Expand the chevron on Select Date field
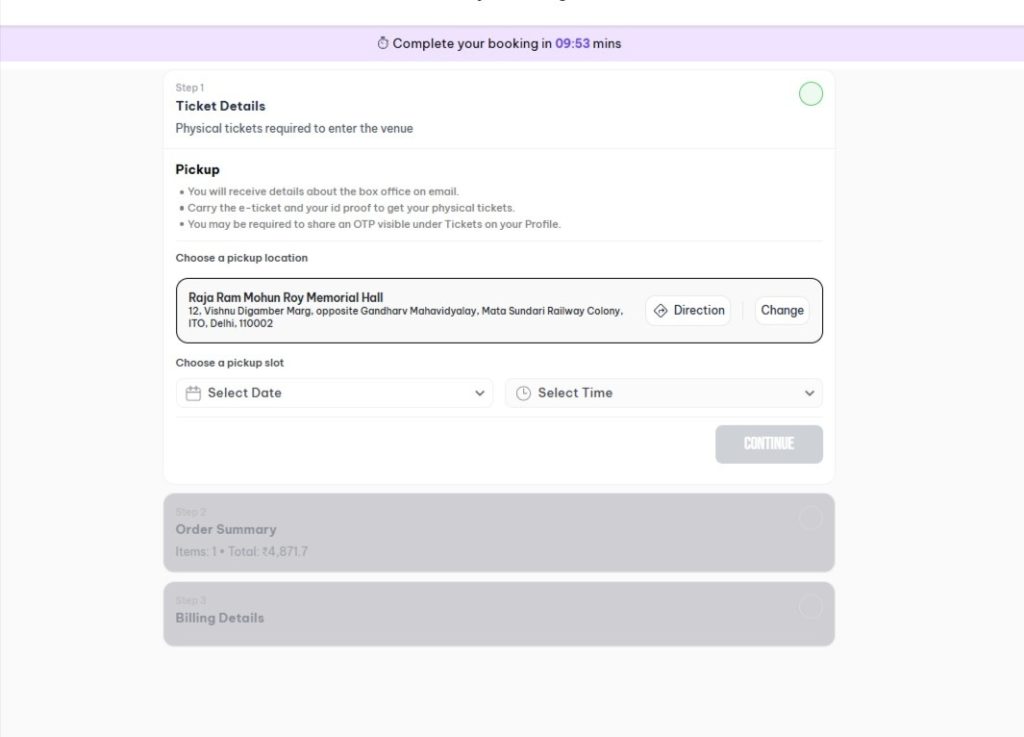This screenshot has height=737, width=1024. pos(479,393)
